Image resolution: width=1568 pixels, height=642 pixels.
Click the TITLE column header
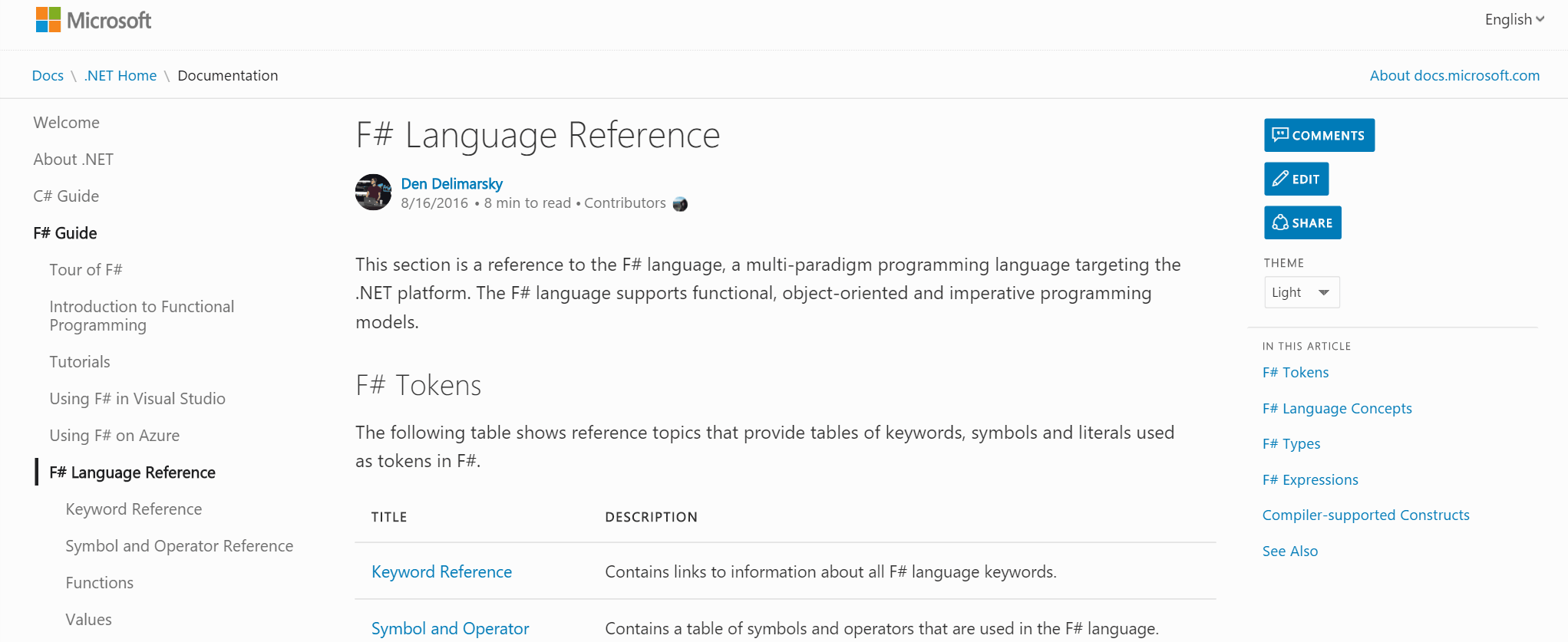pos(389,517)
